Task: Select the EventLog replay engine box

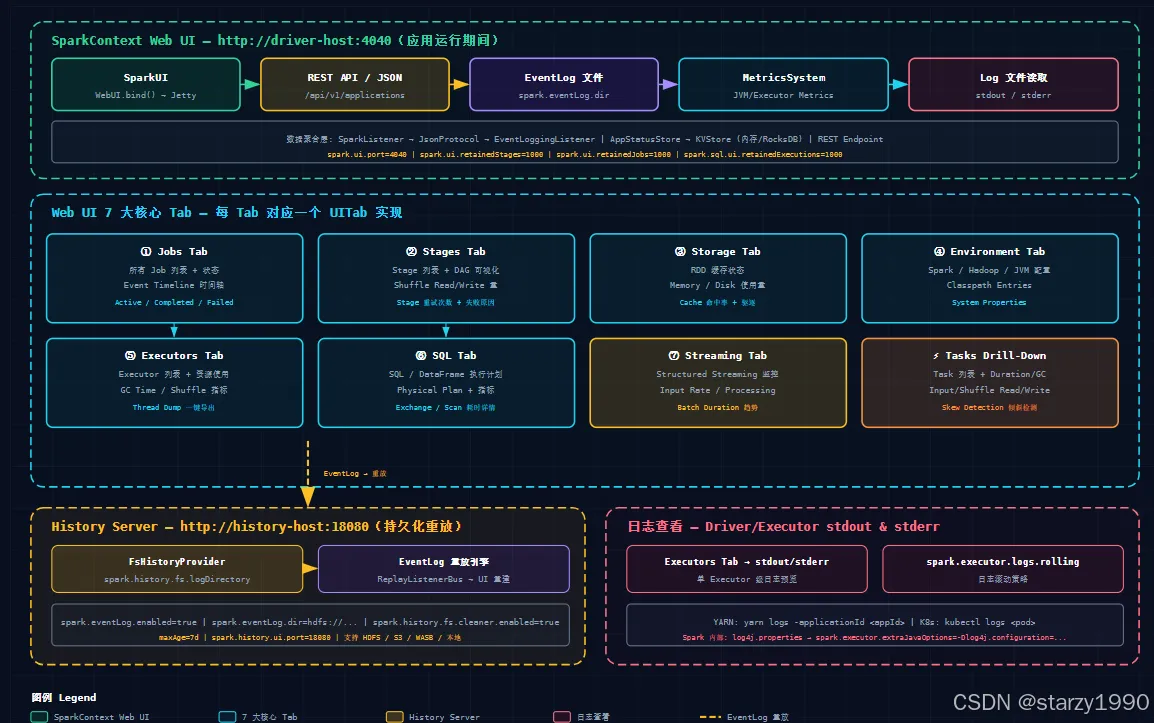Action: (x=444, y=569)
